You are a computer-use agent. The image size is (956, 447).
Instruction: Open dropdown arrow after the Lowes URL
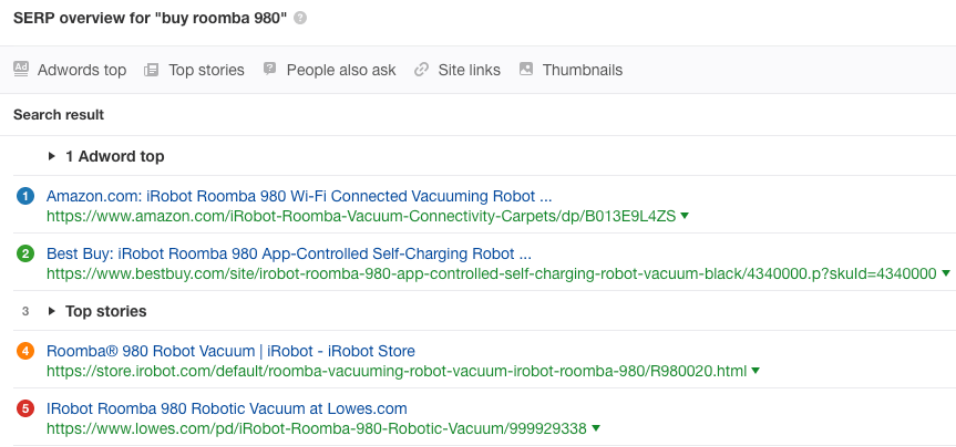(596, 428)
